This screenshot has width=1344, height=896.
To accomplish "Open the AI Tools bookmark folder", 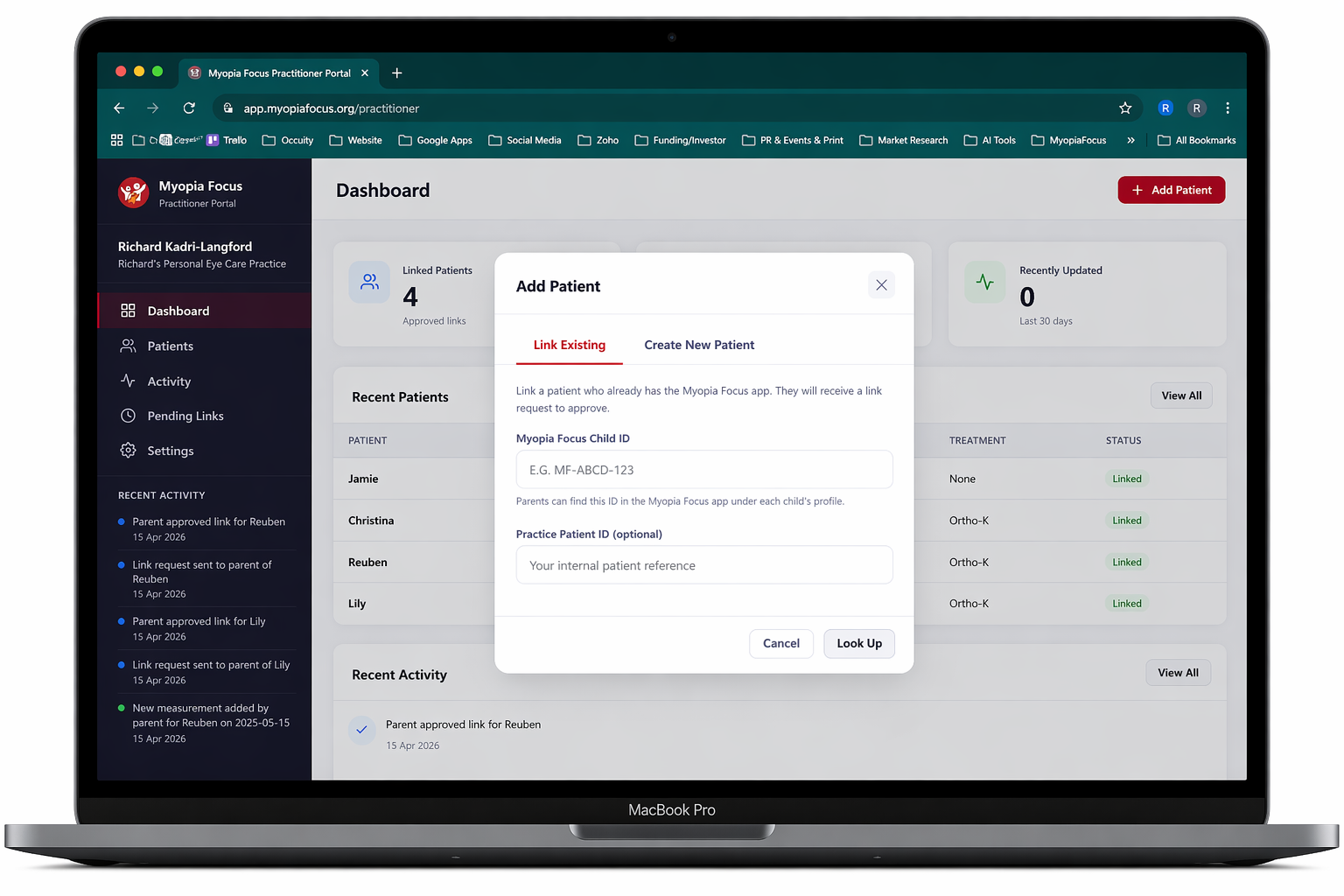I will tap(990, 140).
